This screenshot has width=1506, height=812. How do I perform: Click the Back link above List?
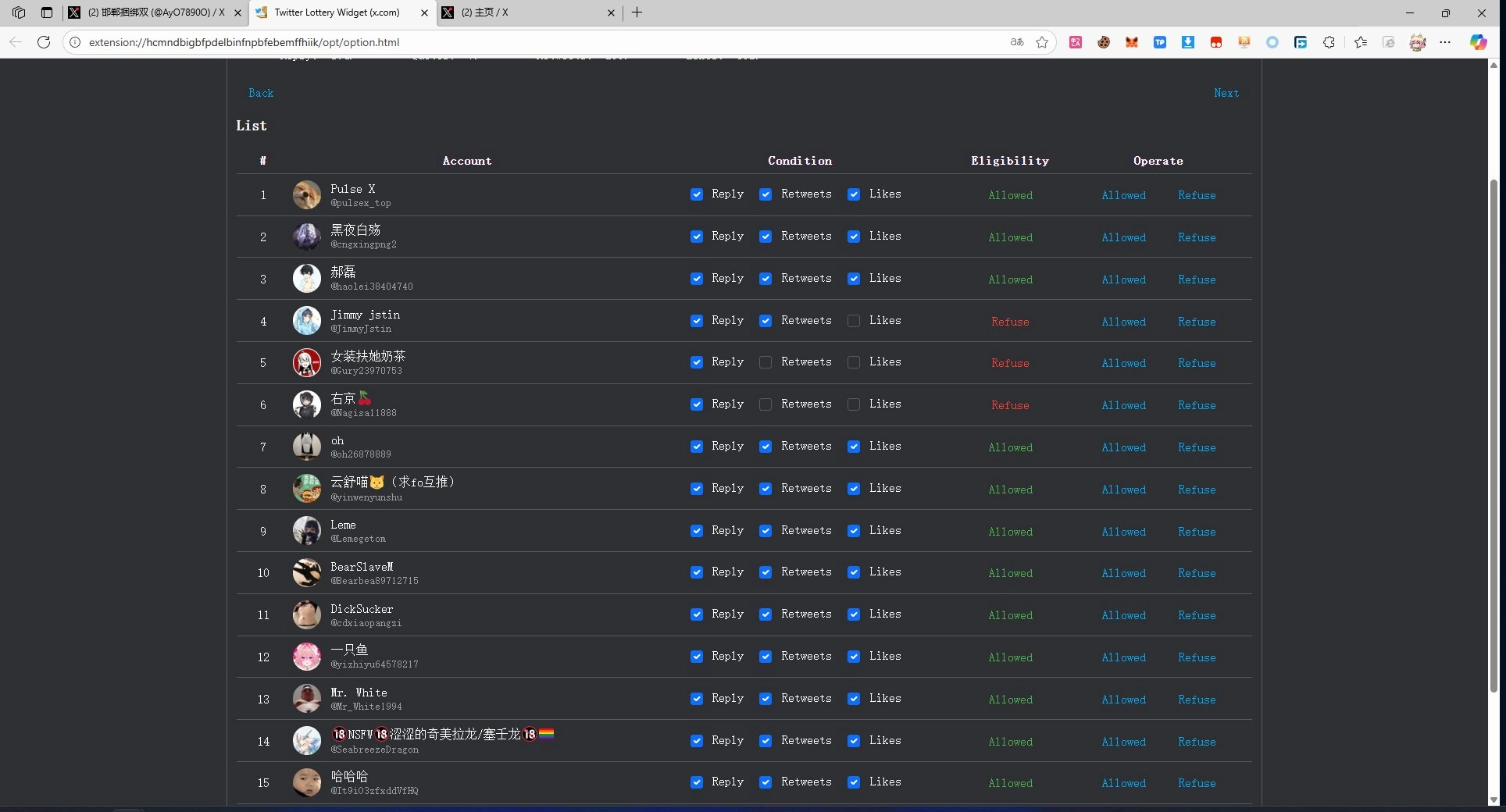pyautogui.click(x=261, y=93)
